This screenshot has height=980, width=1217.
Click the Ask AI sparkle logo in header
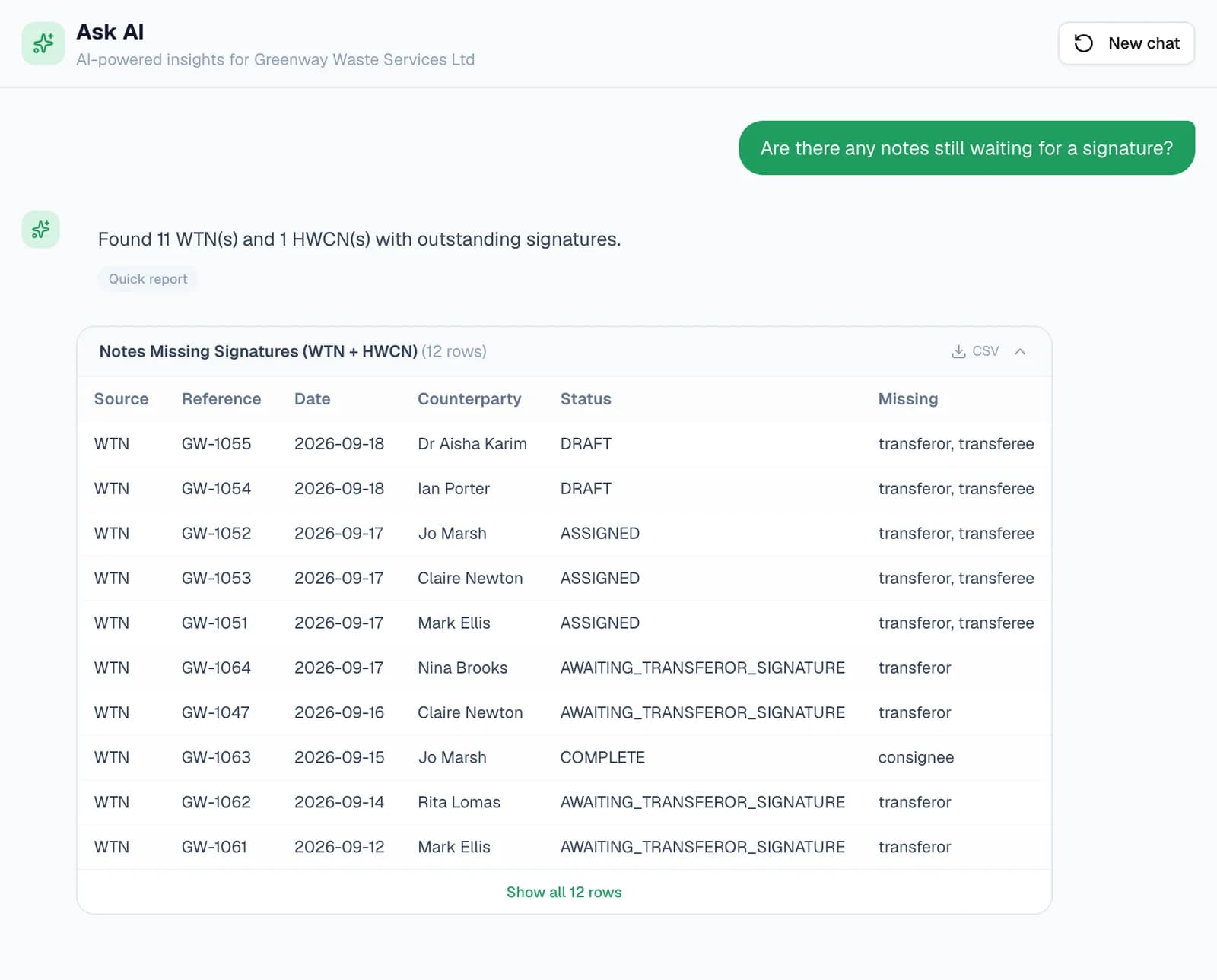point(43,43)
